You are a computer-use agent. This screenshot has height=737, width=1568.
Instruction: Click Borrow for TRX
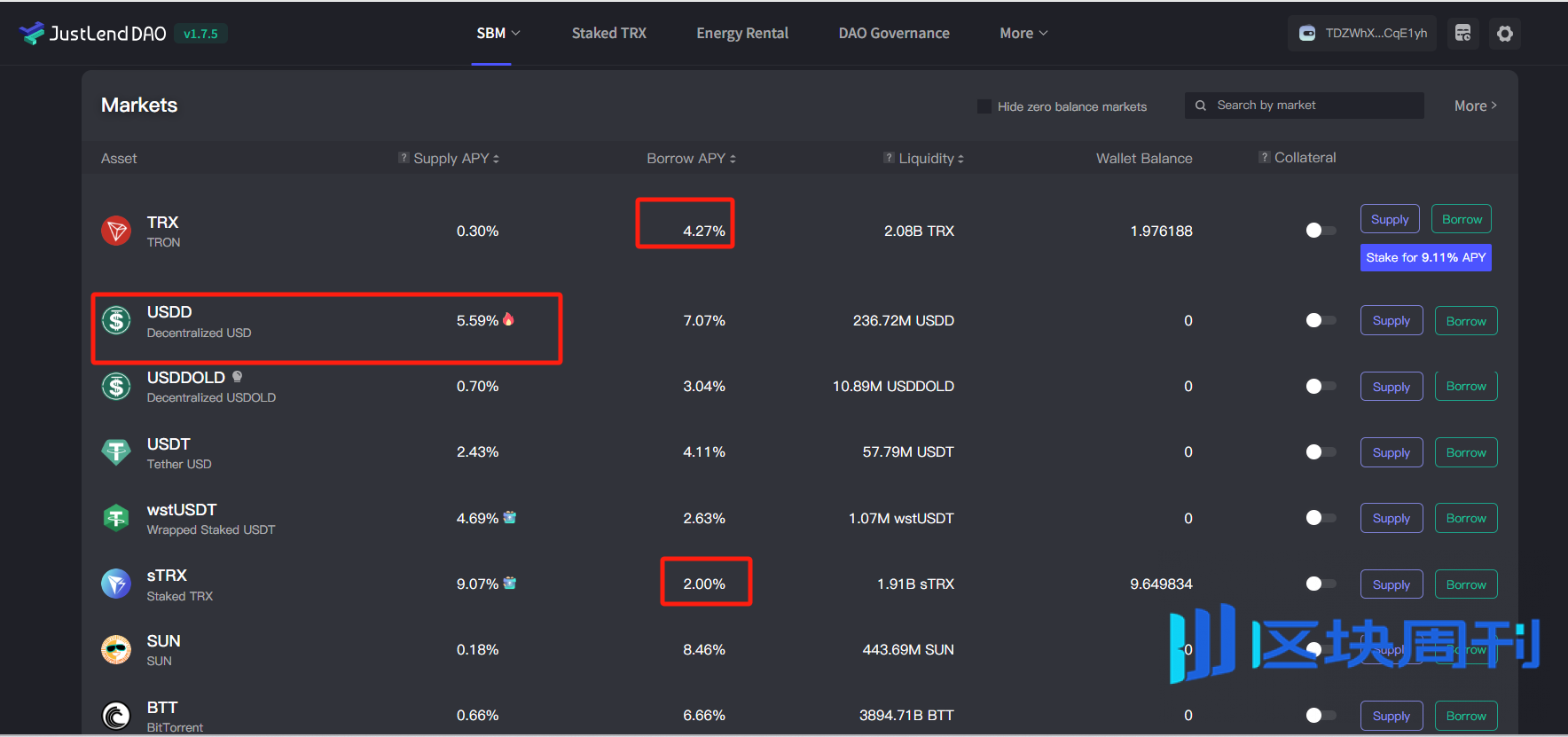1462,219
